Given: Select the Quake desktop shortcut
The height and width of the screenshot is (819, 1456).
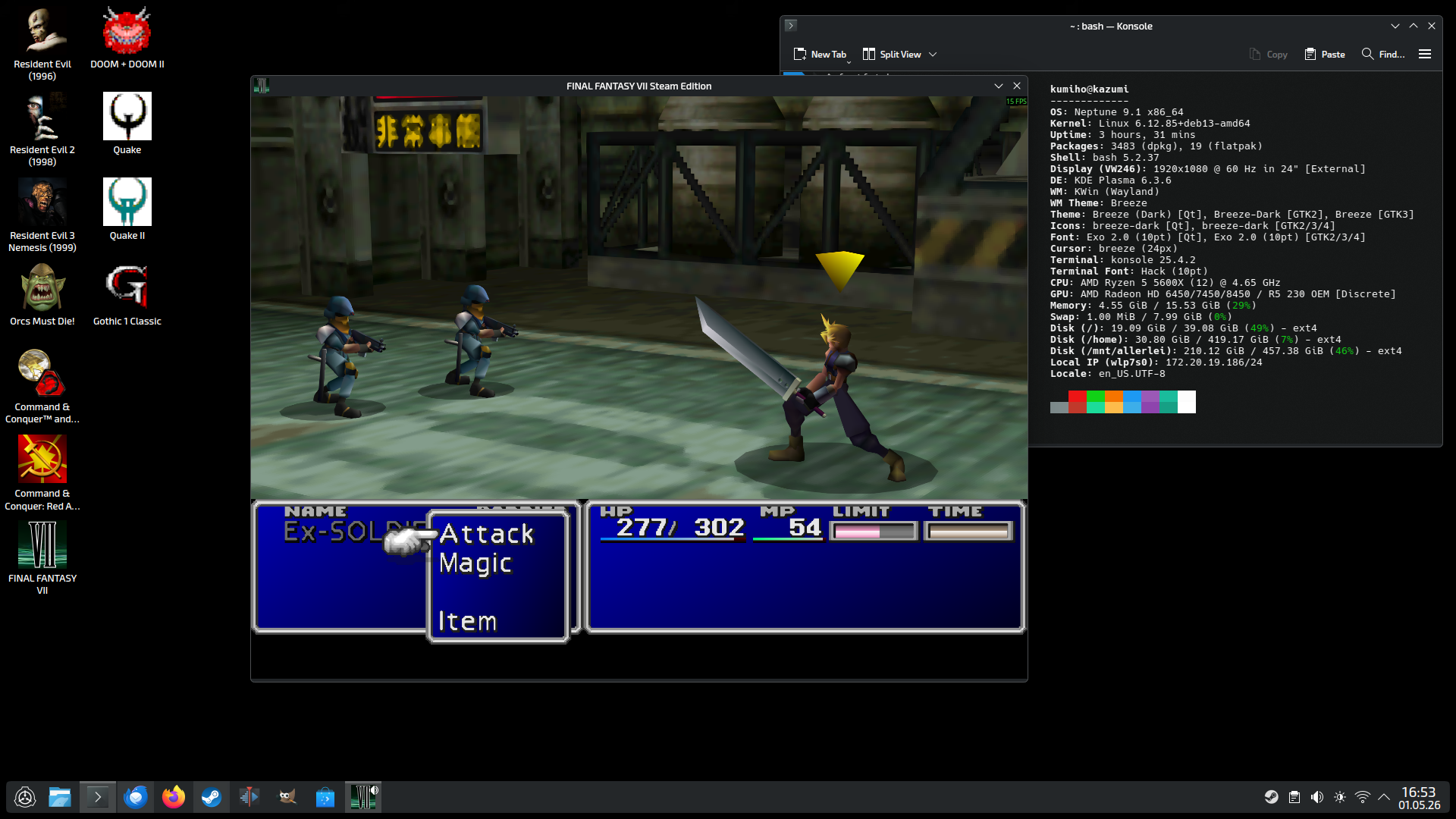Looking at the screenshot, I should click(x=127, y=124).
